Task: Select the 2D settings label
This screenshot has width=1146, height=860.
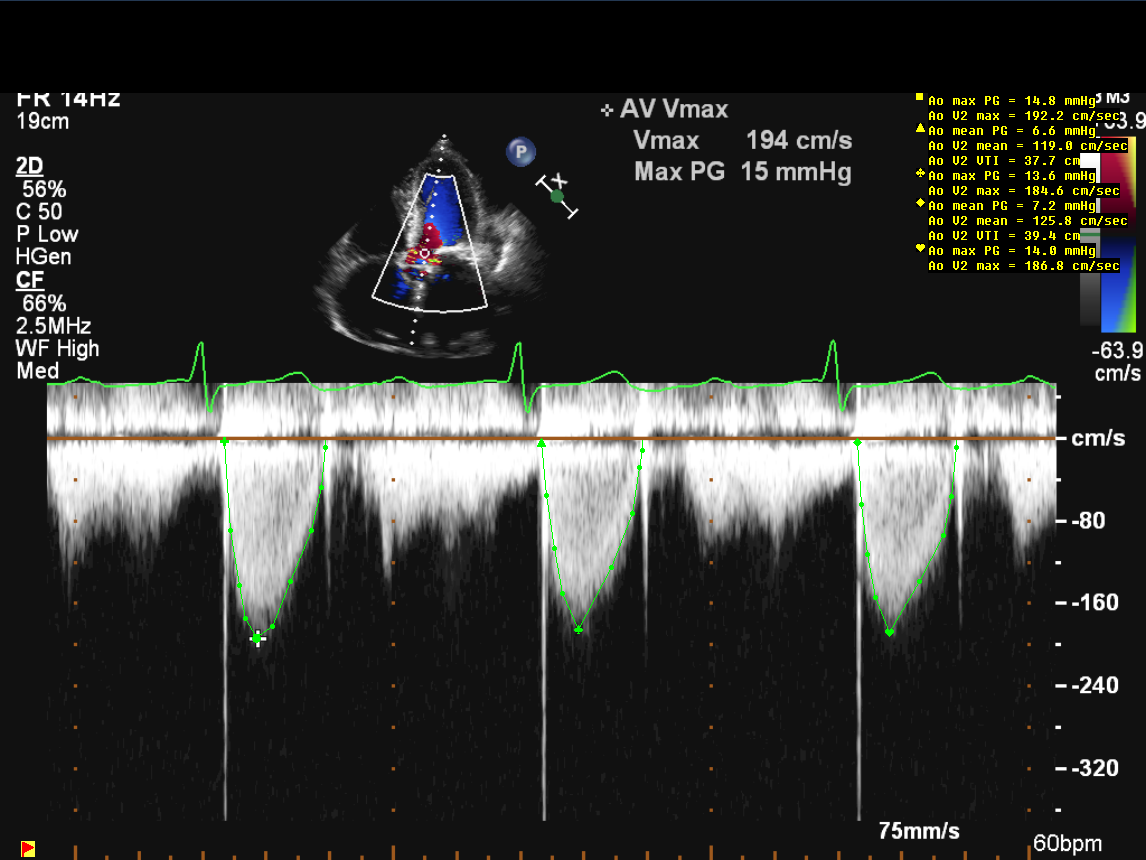Action: tap(30, 166)
